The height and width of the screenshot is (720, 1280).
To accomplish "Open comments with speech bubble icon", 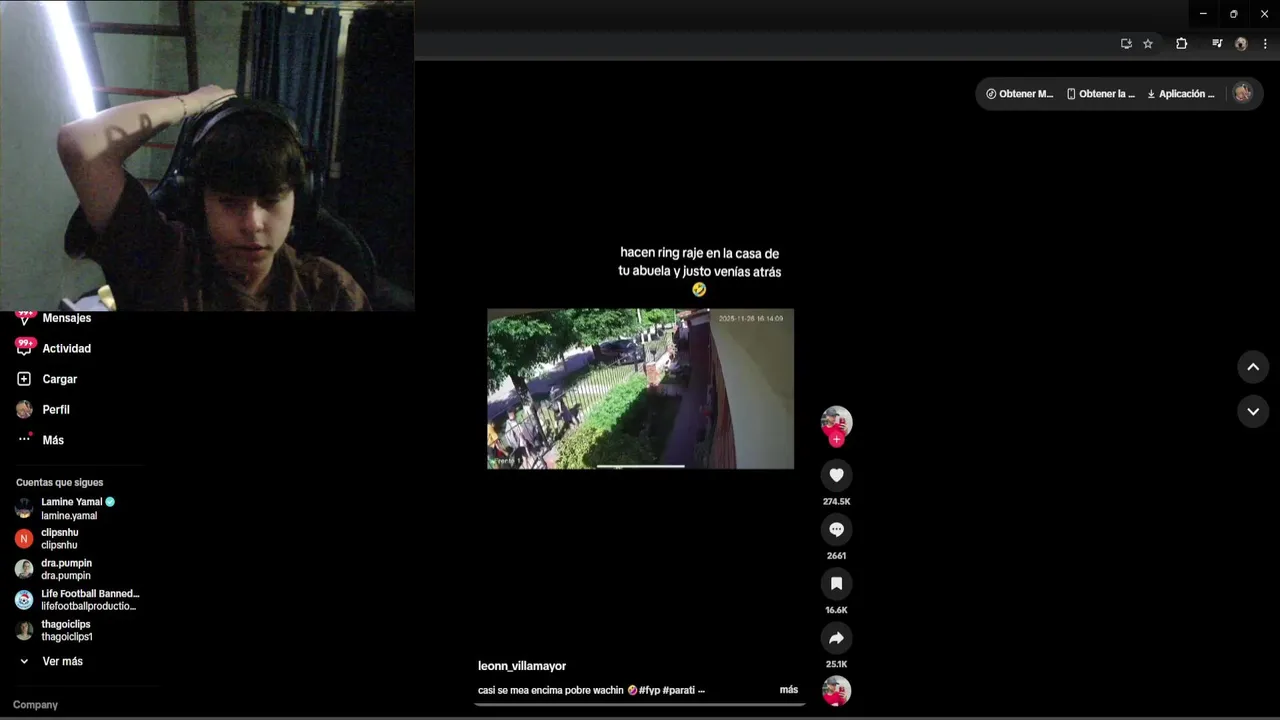I will 836,529.
